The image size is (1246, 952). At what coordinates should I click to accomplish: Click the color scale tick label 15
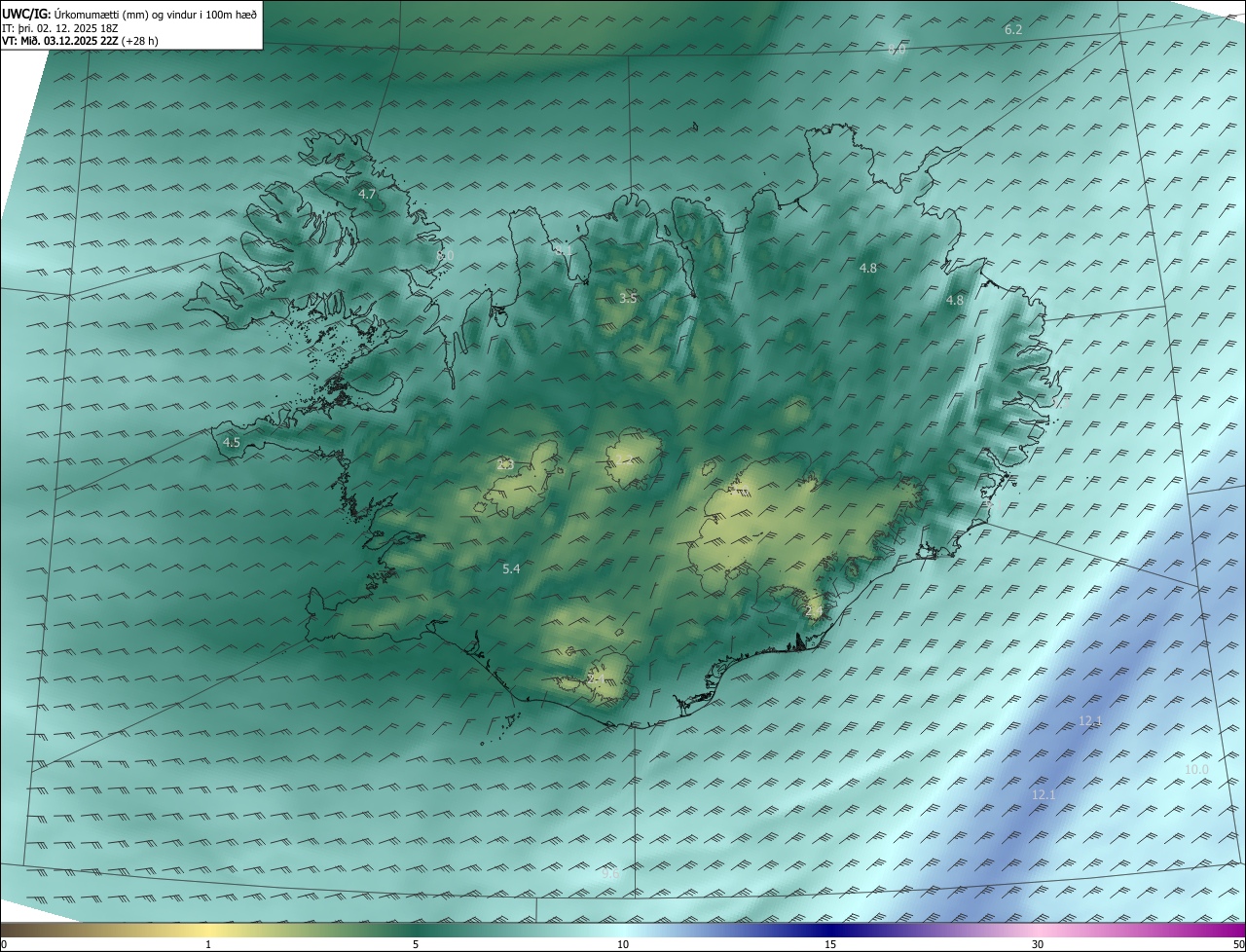[830, 945]
